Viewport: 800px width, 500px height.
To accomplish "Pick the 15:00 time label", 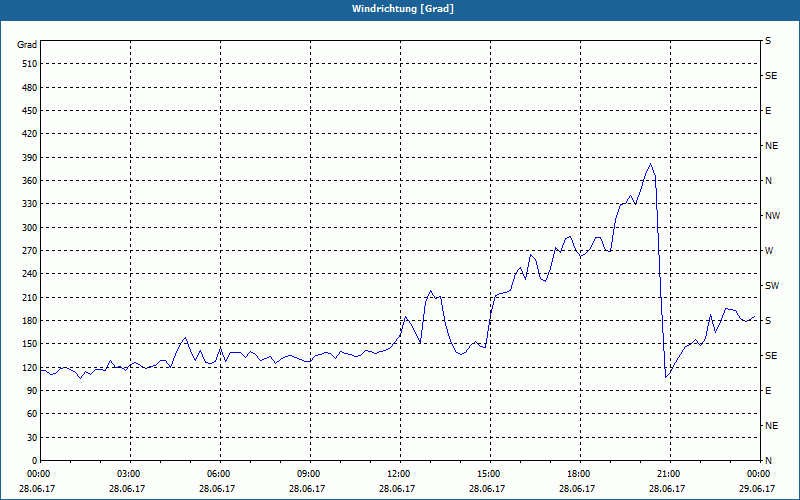I will (x=490, y=474).
